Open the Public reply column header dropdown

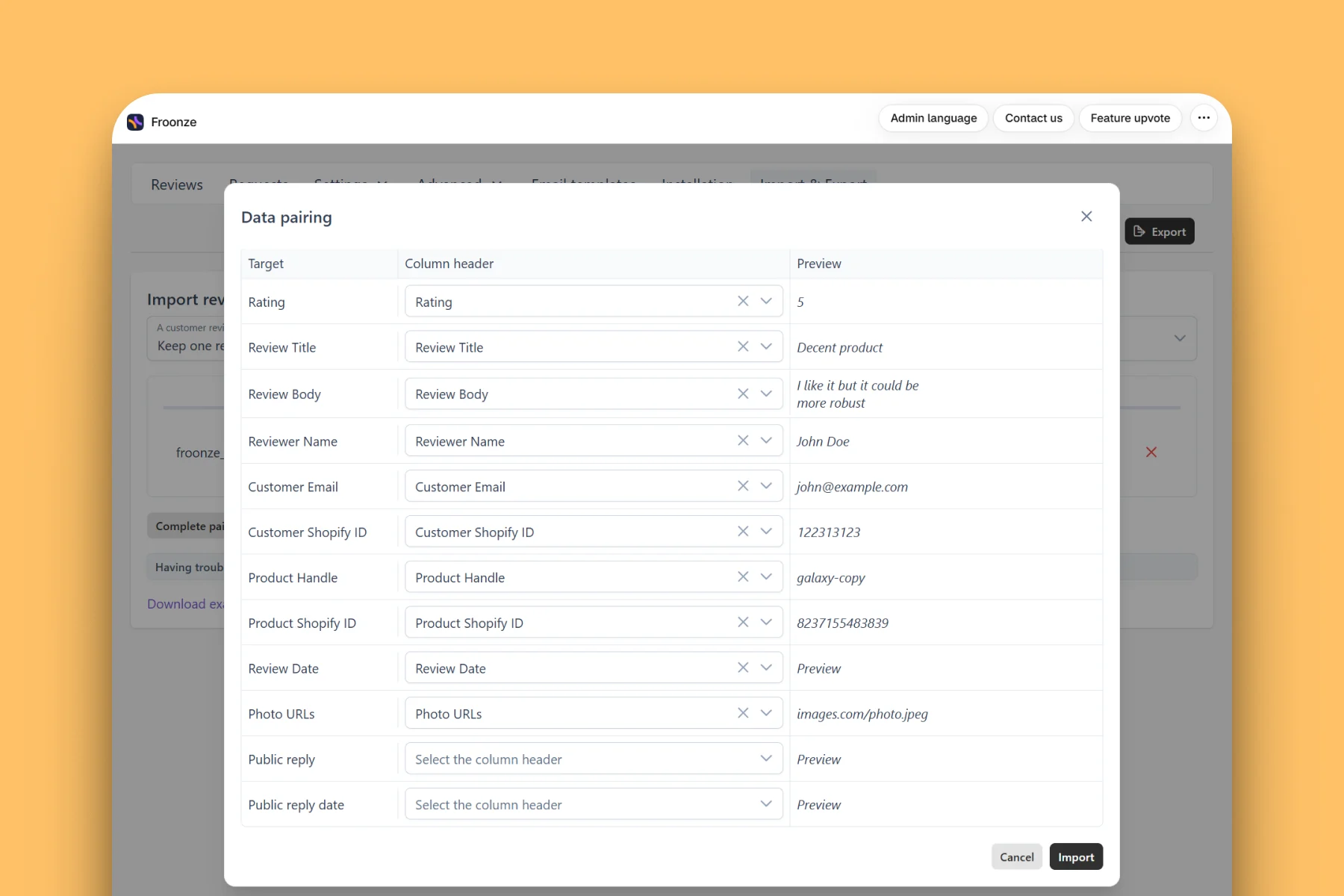point(594,759)
